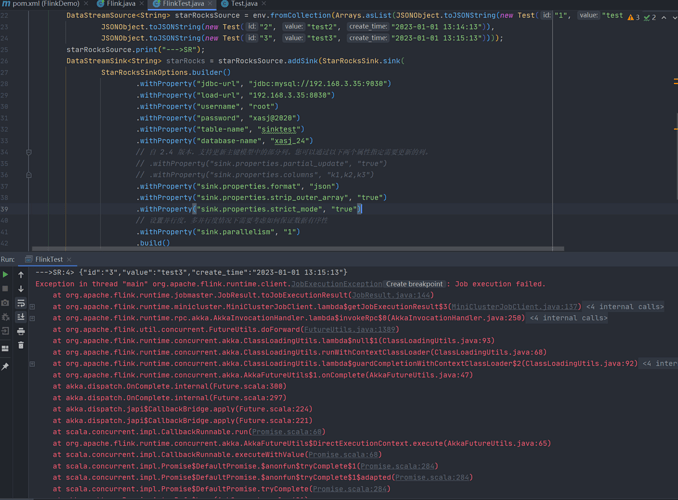
Task: Close the Test.java editor tab
Action: pos(264,4)
